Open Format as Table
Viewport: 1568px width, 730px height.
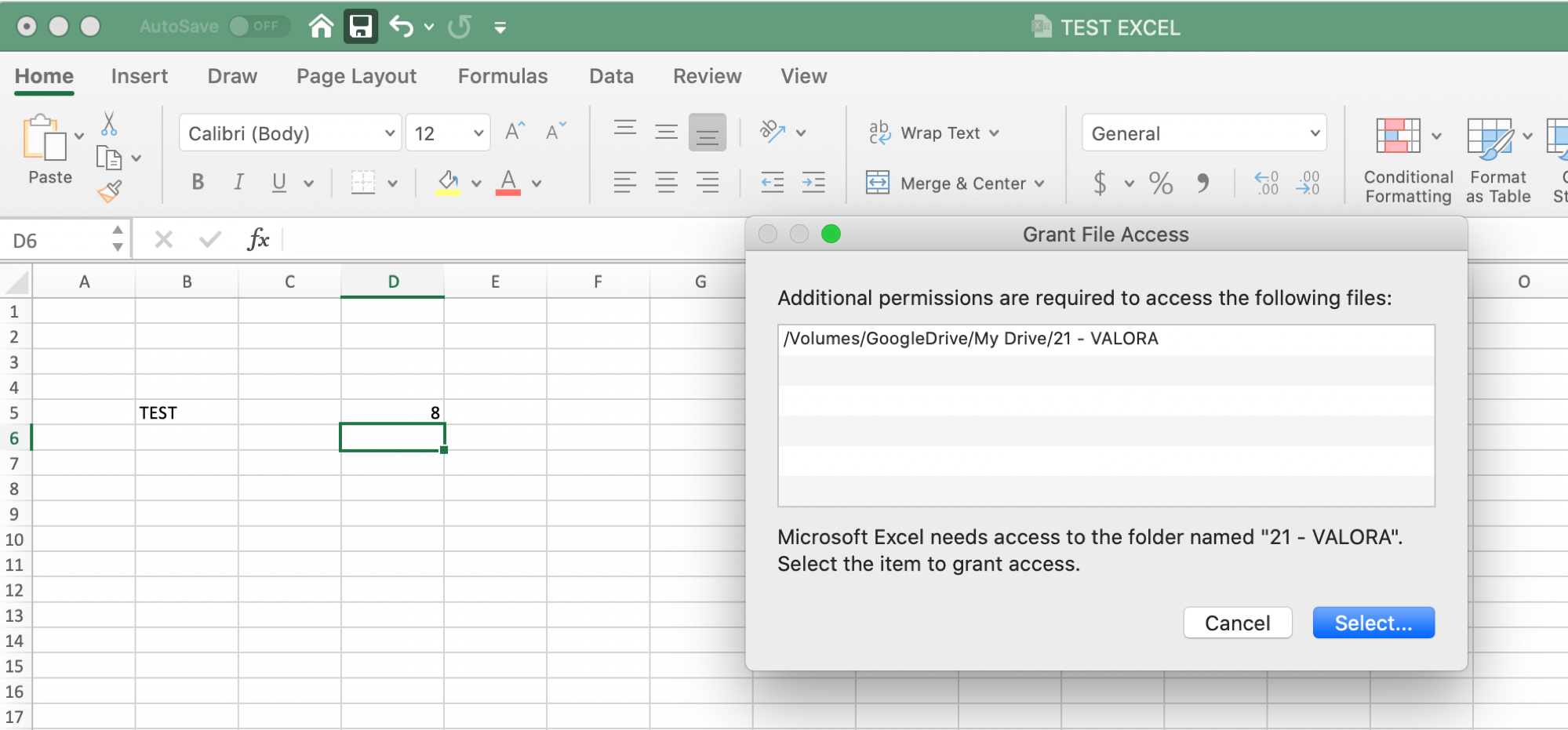coord(1498,162)
